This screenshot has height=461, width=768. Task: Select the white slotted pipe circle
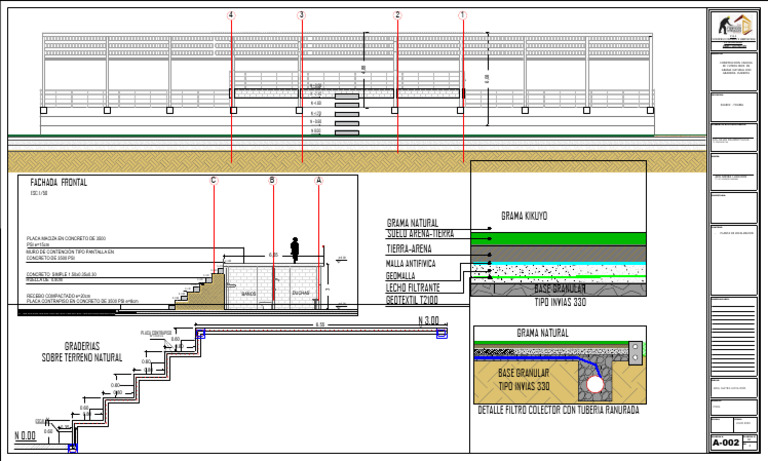point(595,384)
